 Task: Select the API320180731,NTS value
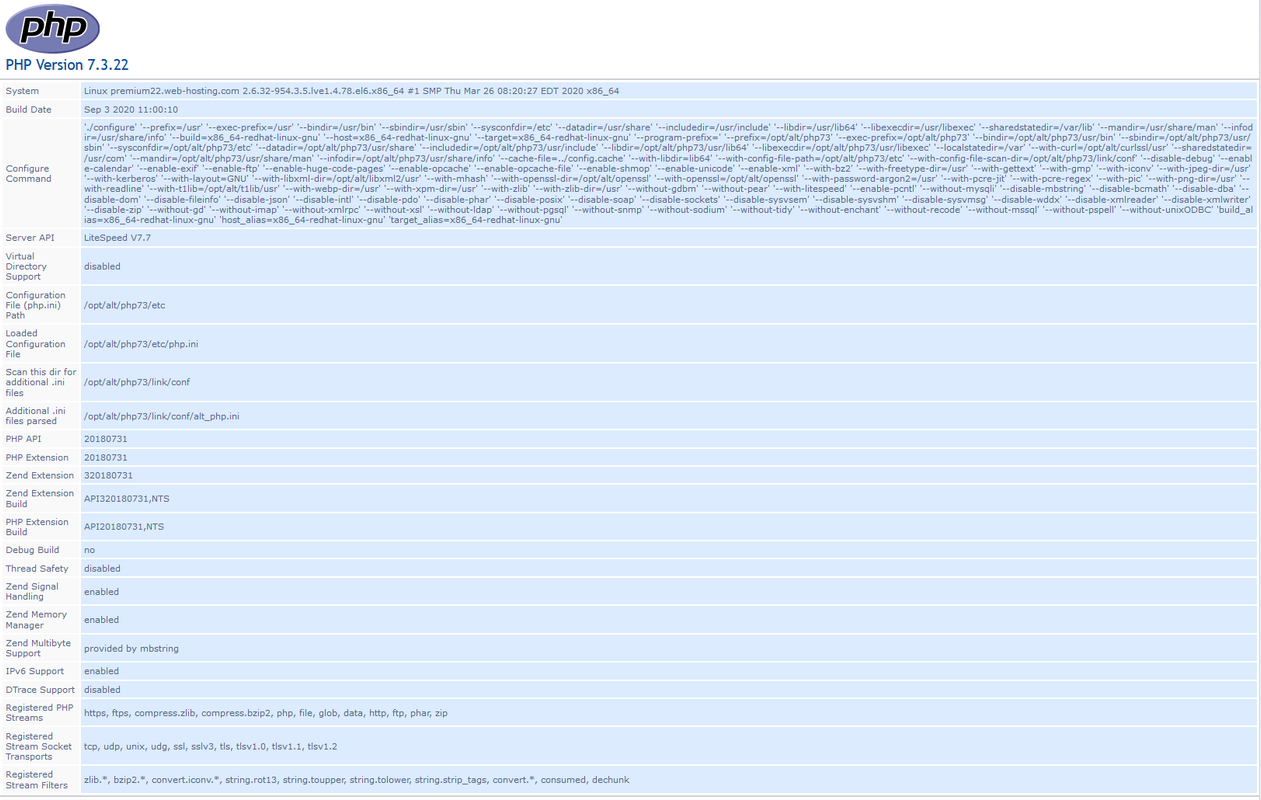[x=127, y=498]
